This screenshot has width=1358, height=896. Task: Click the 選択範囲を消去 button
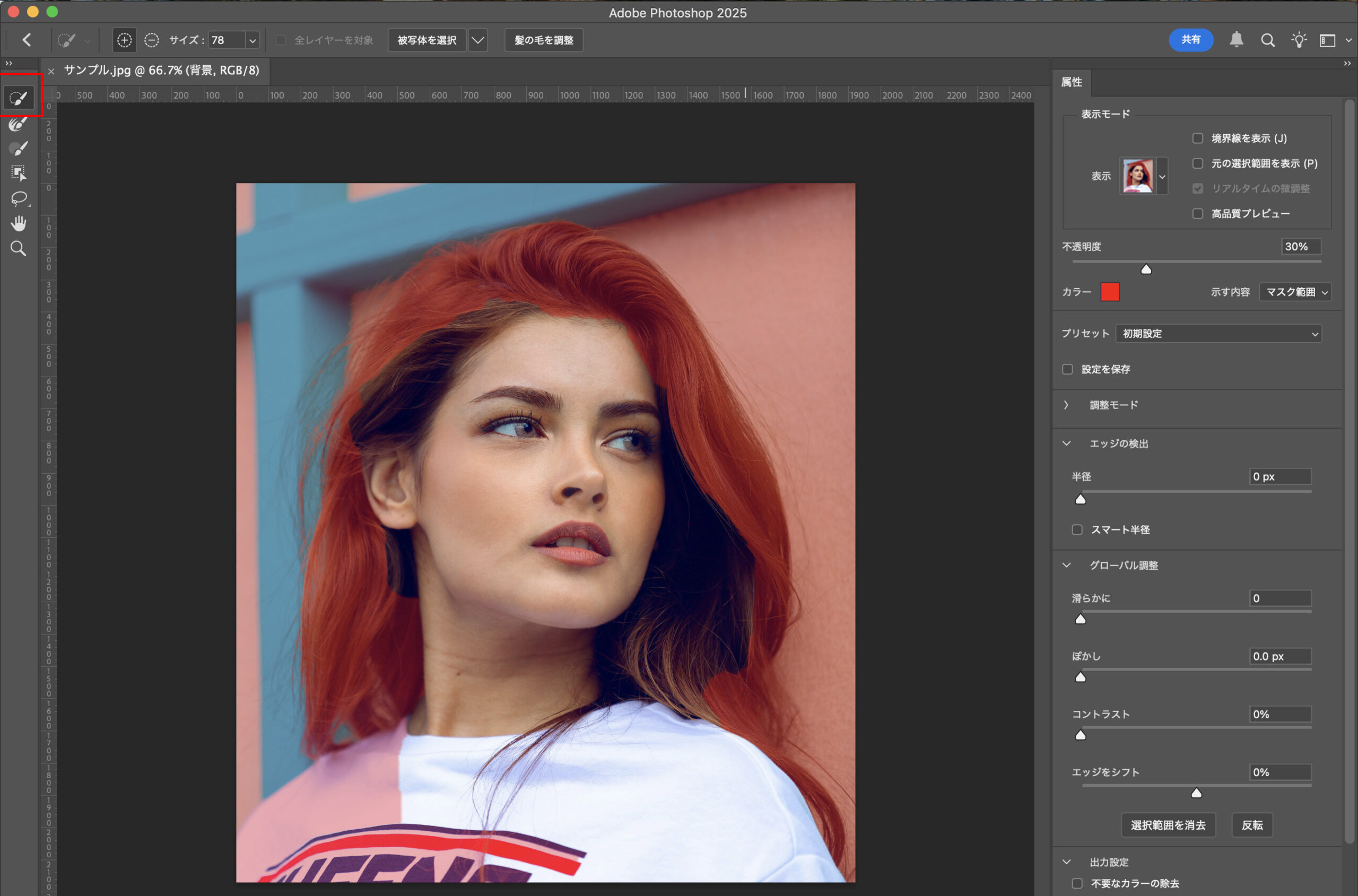point(1168,825)
